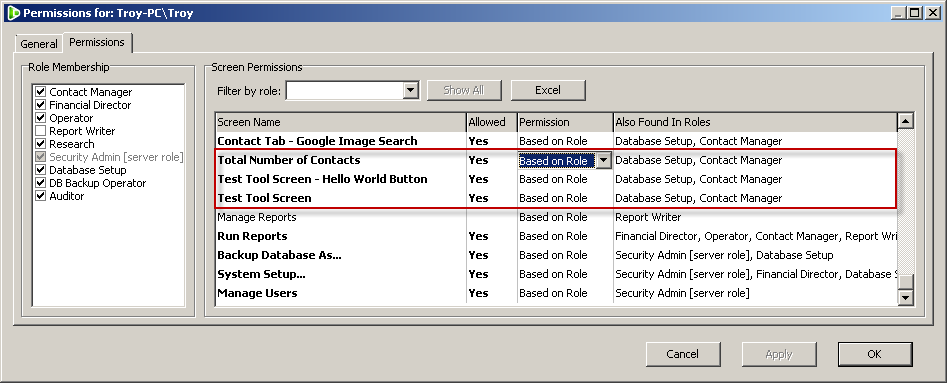Select the Total Number of Contacts row
The height and width of the screenshot is (383, 947).
[x=556, y=160]
